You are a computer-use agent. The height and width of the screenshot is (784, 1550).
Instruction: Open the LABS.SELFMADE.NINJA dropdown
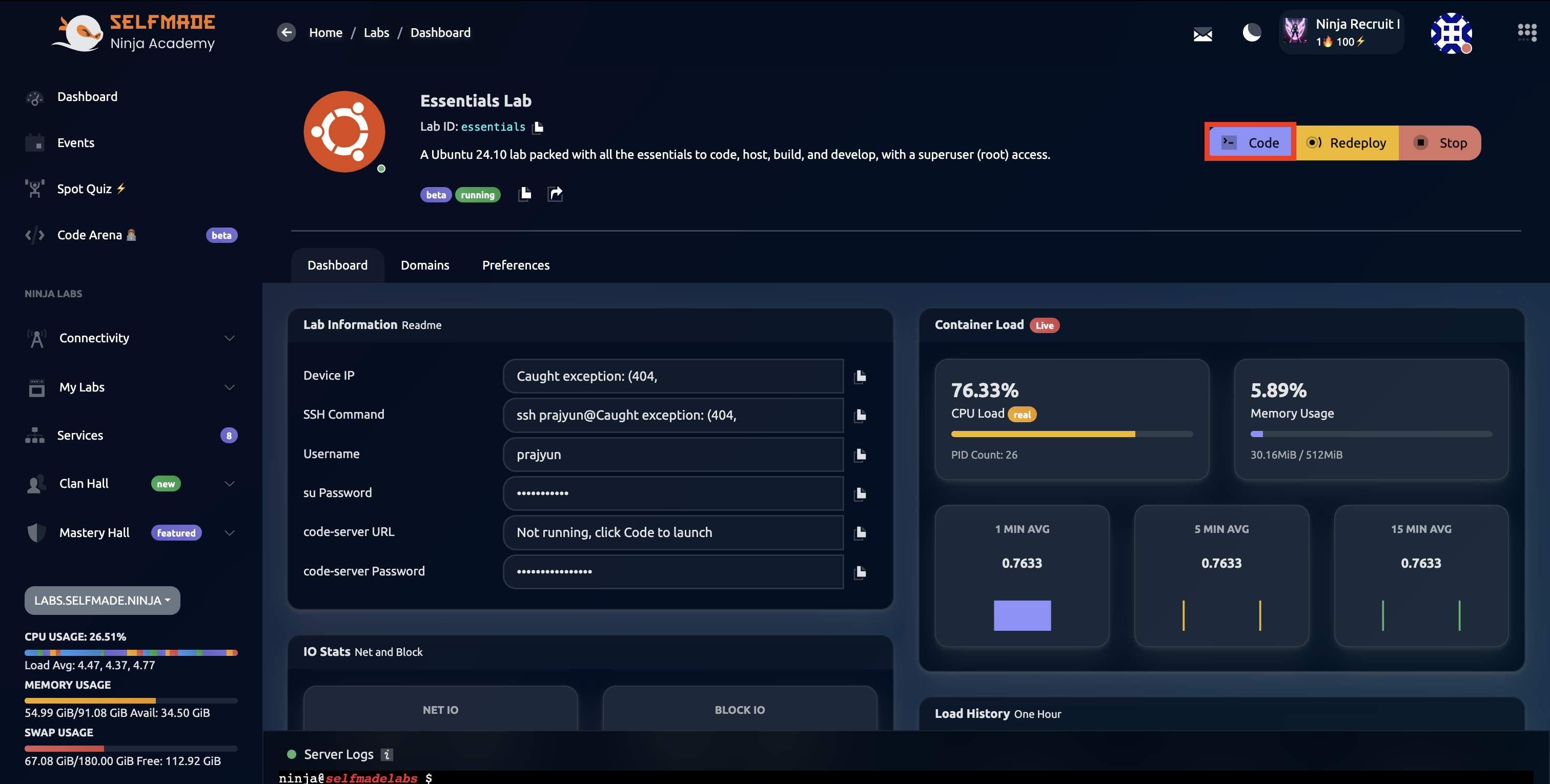103,601
